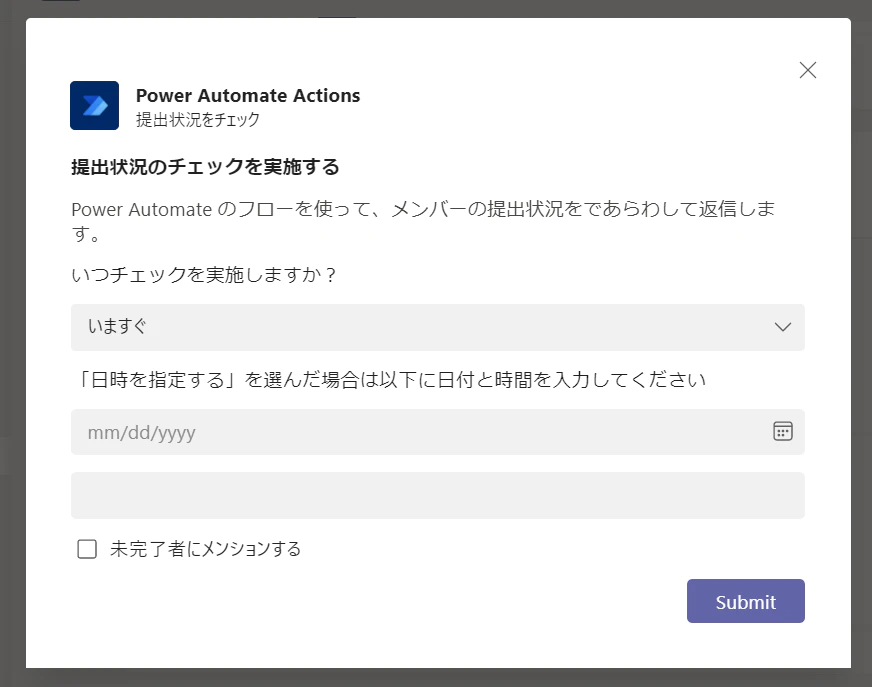The width and height of the screenshot is (872, 687).
Task: Open the calendar date picker icon
Action: (782, 431)
